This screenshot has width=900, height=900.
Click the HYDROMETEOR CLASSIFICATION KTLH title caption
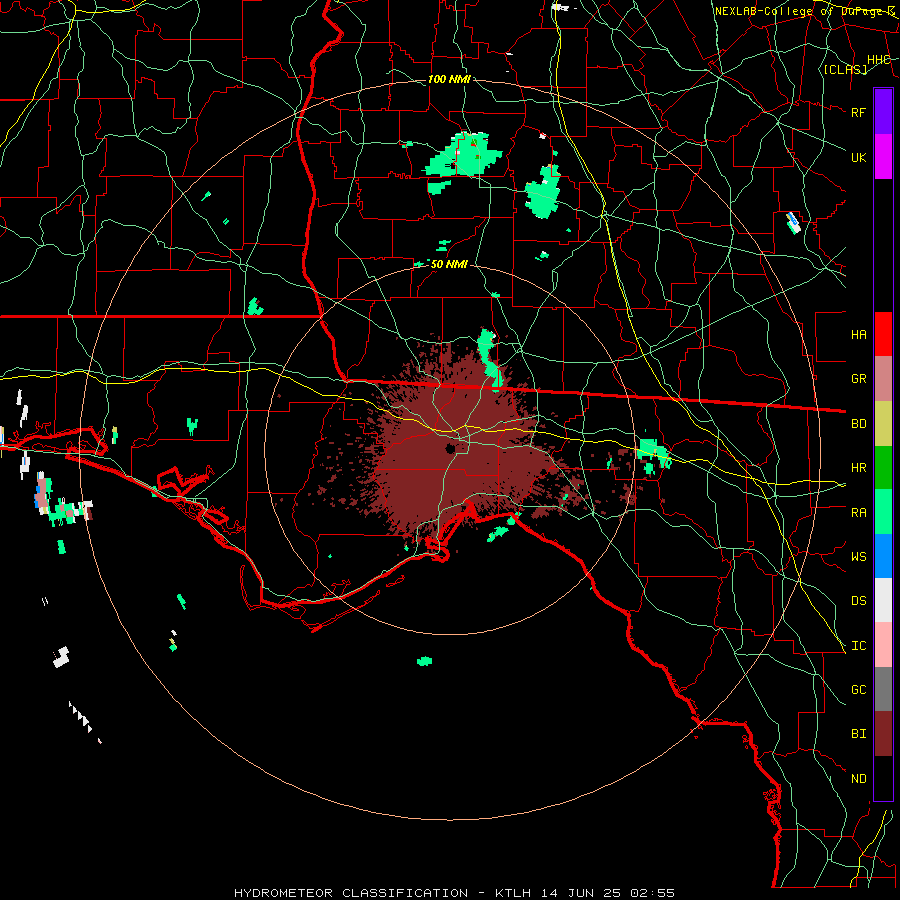pyautogui.click(x=454, y=893)
